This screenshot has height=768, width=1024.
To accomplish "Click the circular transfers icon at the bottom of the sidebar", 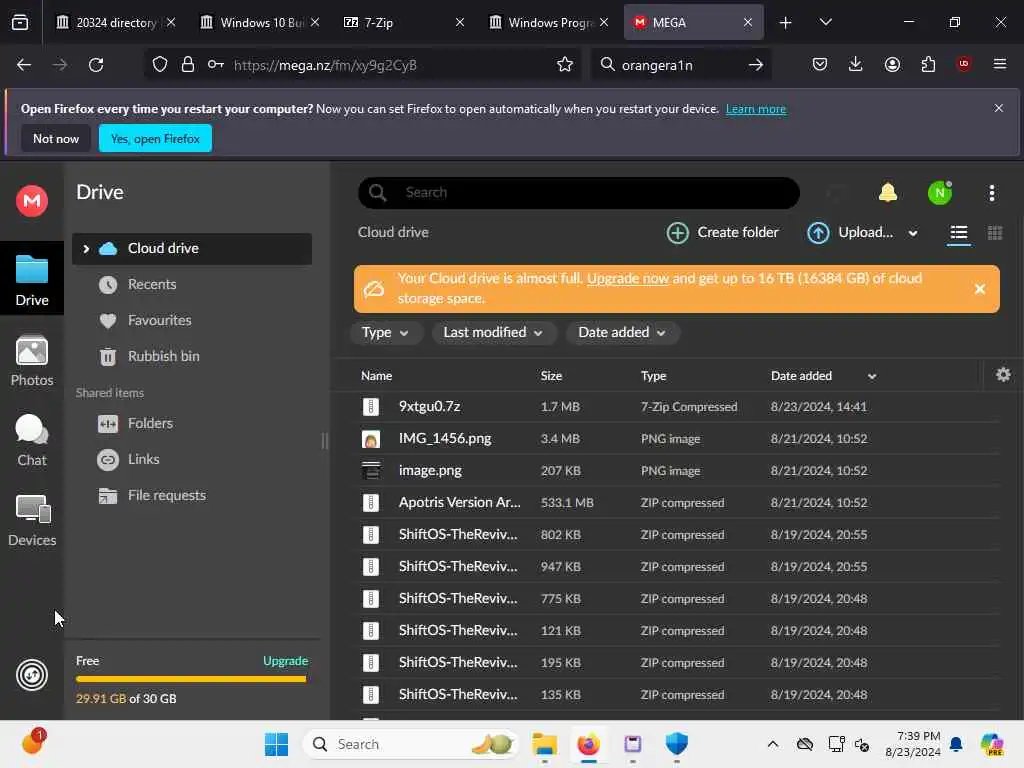I will 32,675.
